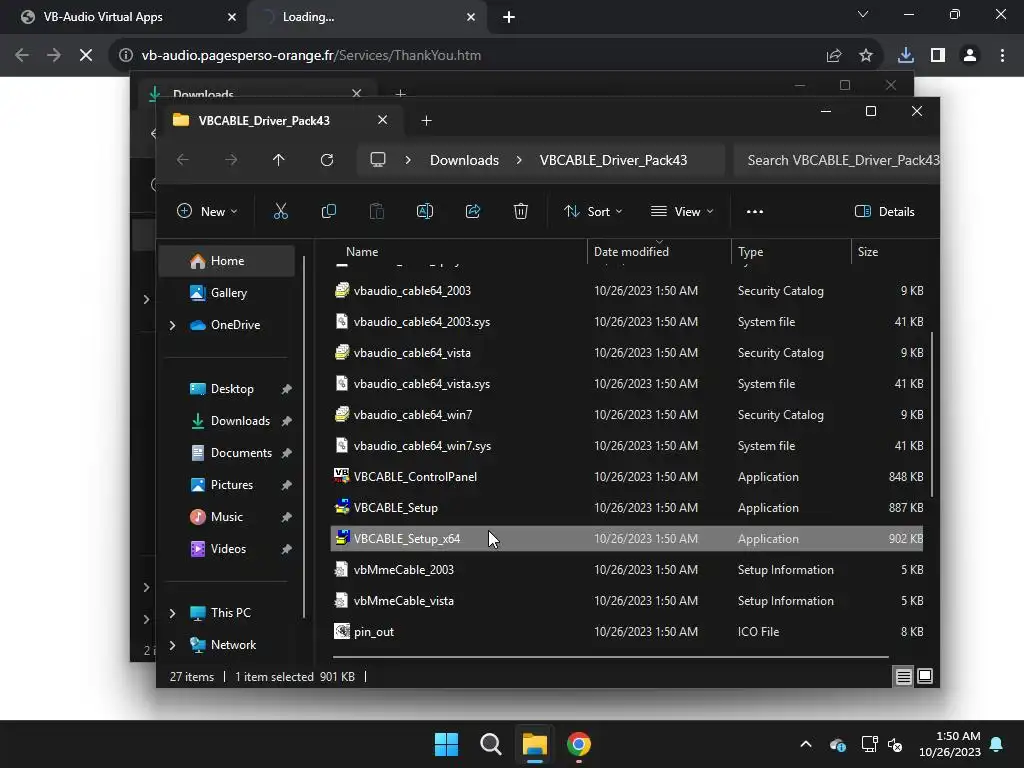Viewport: 1024px width, 768px height.
Task: Click Chrome taskbar icon
Action: pos(579,744)
